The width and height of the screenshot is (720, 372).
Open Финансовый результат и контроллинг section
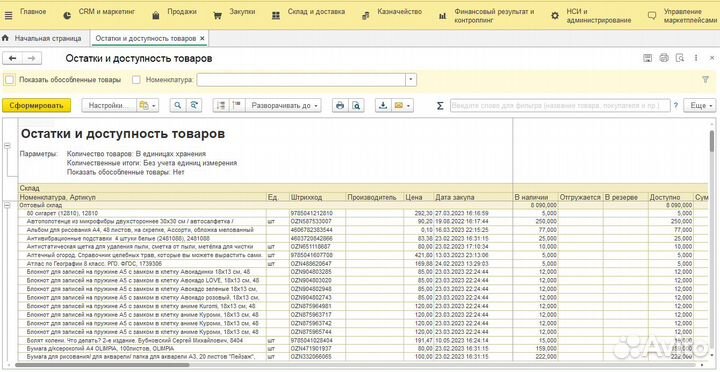[494, 16]
